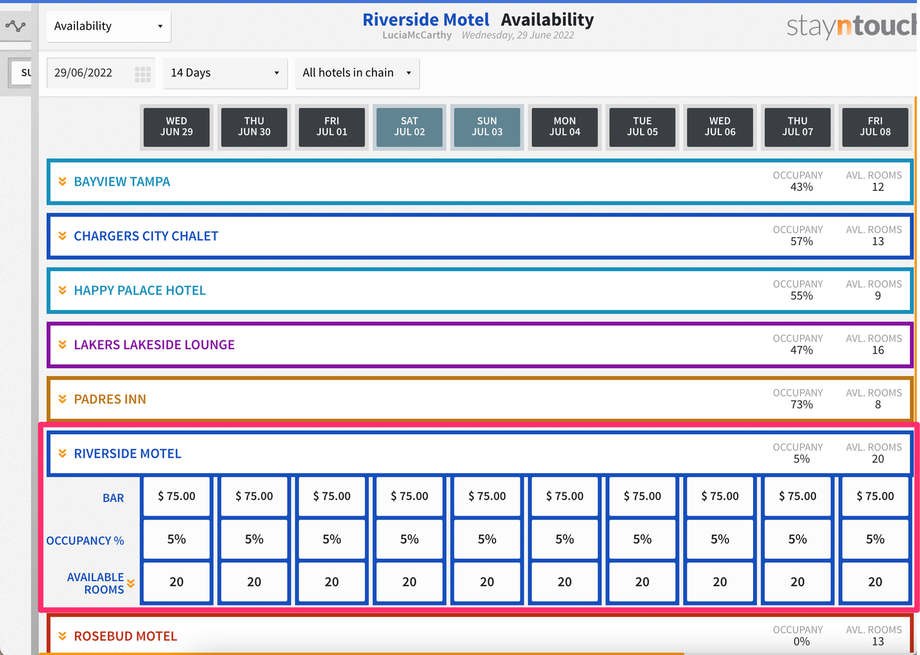Click the LAKERS LAKESIDE LOUNGE name
Image resolution: width=920 pixels, height=655 pixels.
tap(154, 345)
